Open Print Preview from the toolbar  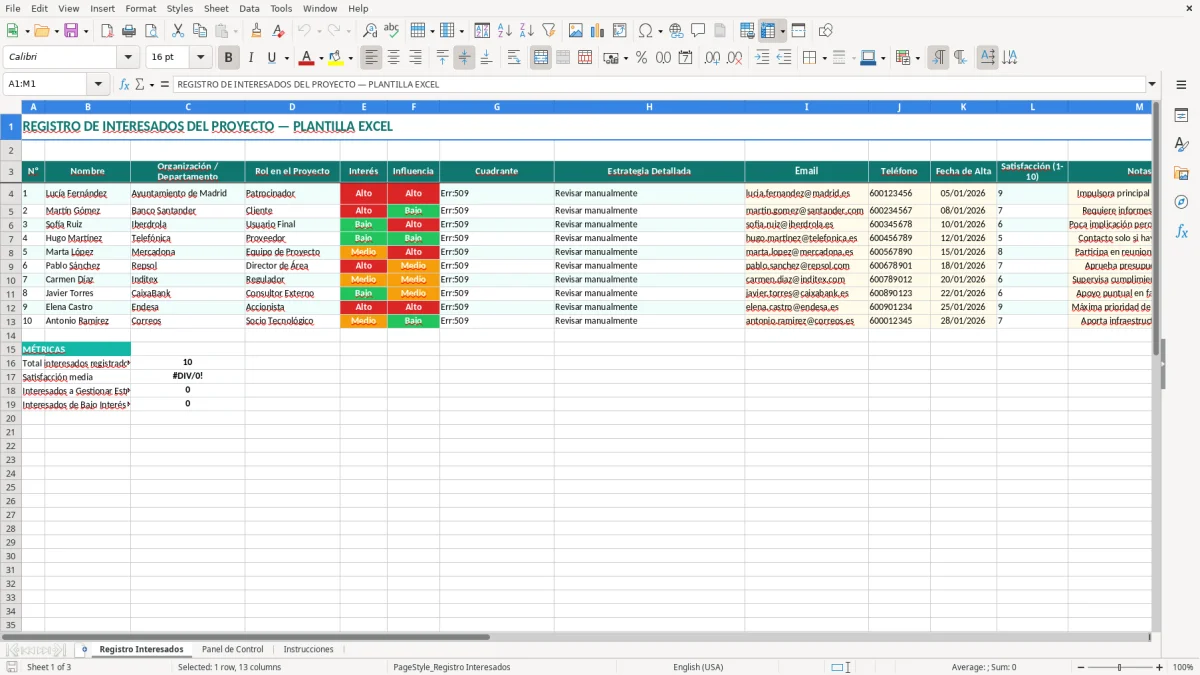151,31
